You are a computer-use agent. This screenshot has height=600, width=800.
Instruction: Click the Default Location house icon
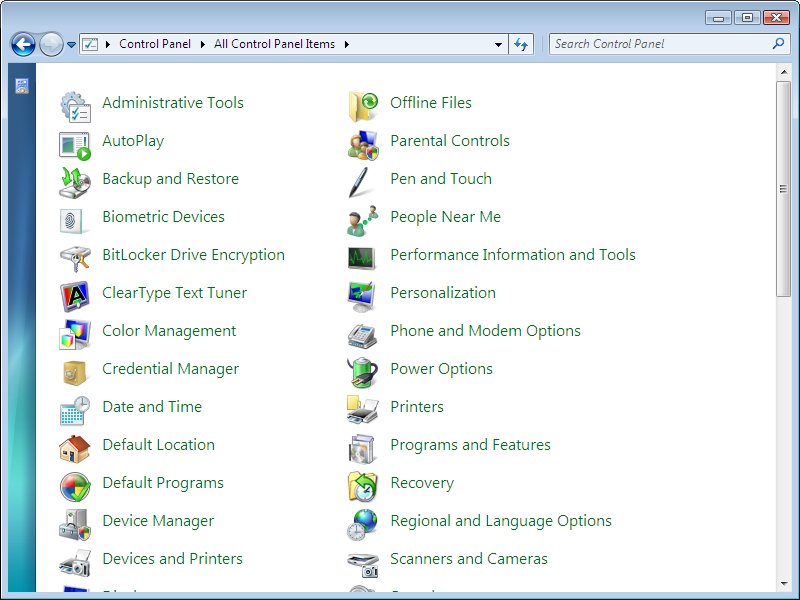[75, 449]
